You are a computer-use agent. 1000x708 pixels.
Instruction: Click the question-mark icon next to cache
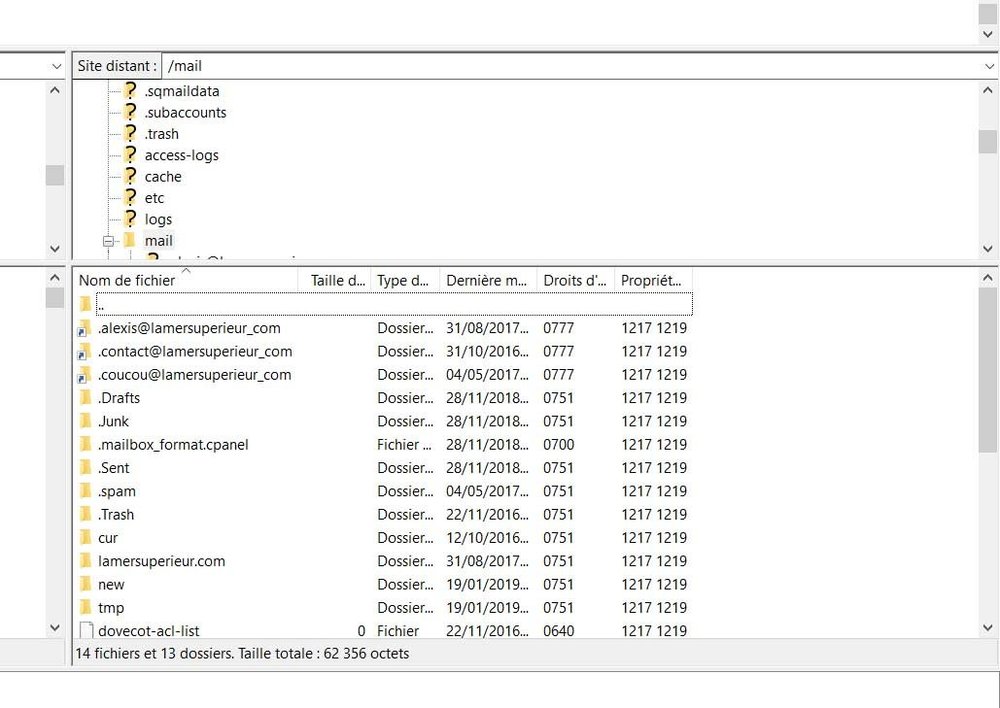[130, 176]
